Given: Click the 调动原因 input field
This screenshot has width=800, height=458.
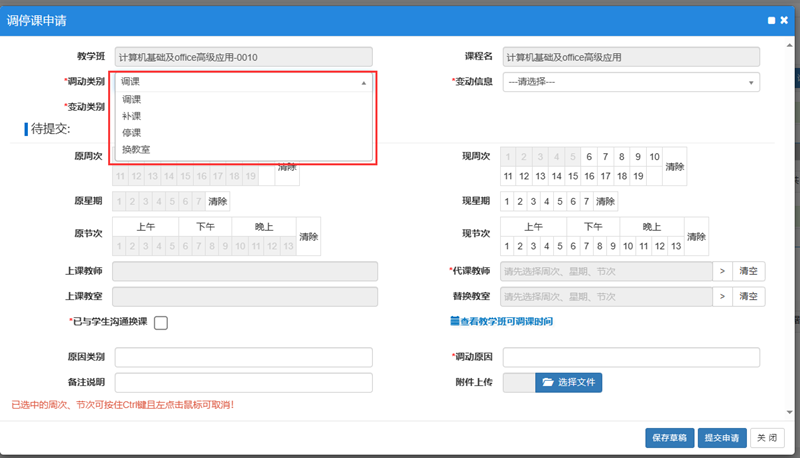Looking at the screenshot, I should 630,358.
